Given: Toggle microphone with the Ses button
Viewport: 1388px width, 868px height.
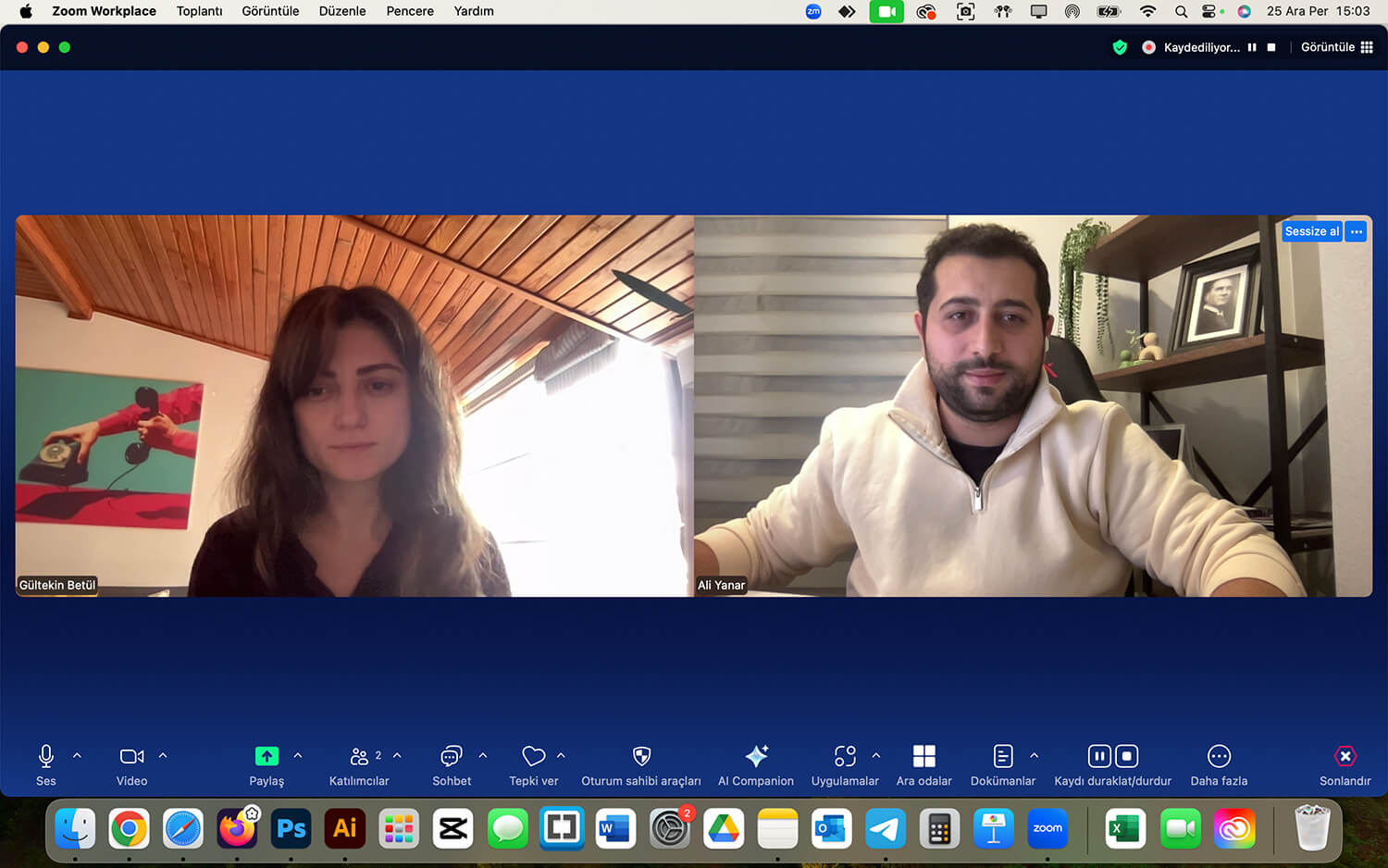Looking at the screenshot, I should click(x=46, y=757).
